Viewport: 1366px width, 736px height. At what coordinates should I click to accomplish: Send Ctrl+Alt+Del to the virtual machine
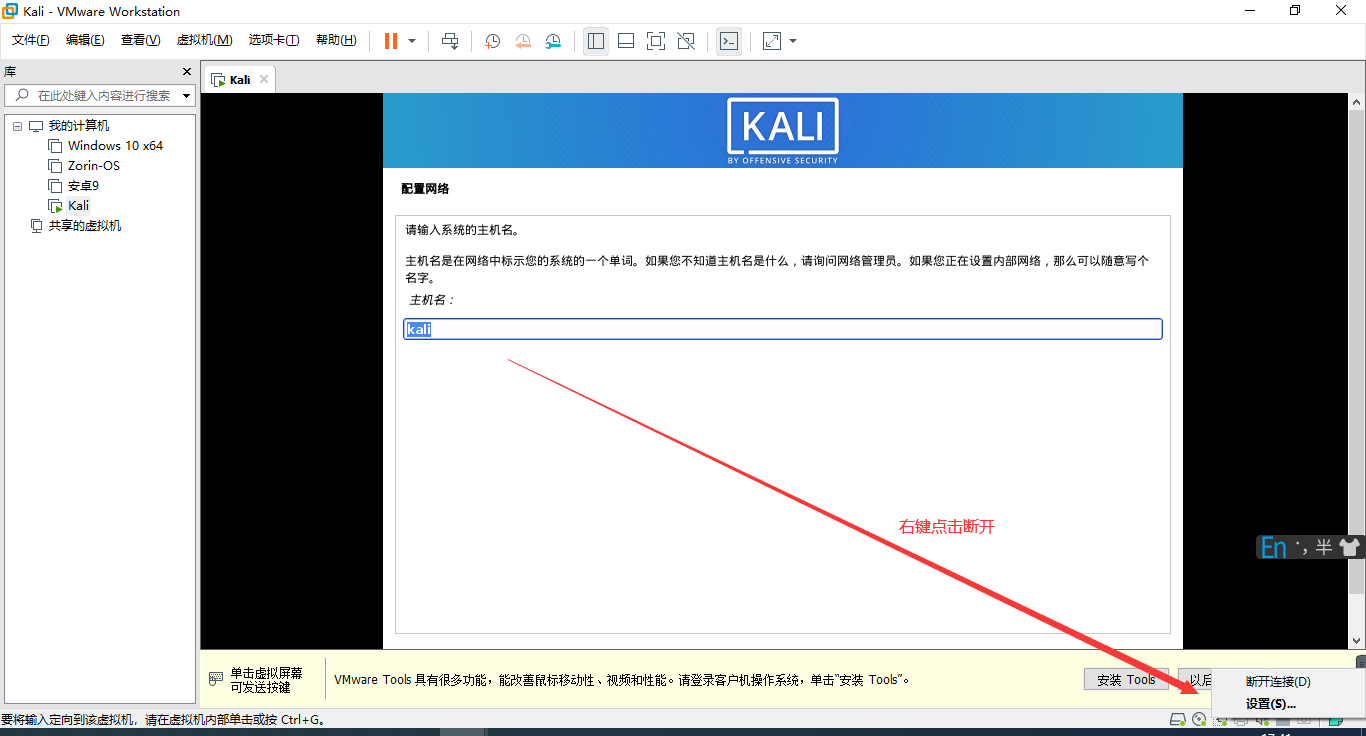[450, 41]
